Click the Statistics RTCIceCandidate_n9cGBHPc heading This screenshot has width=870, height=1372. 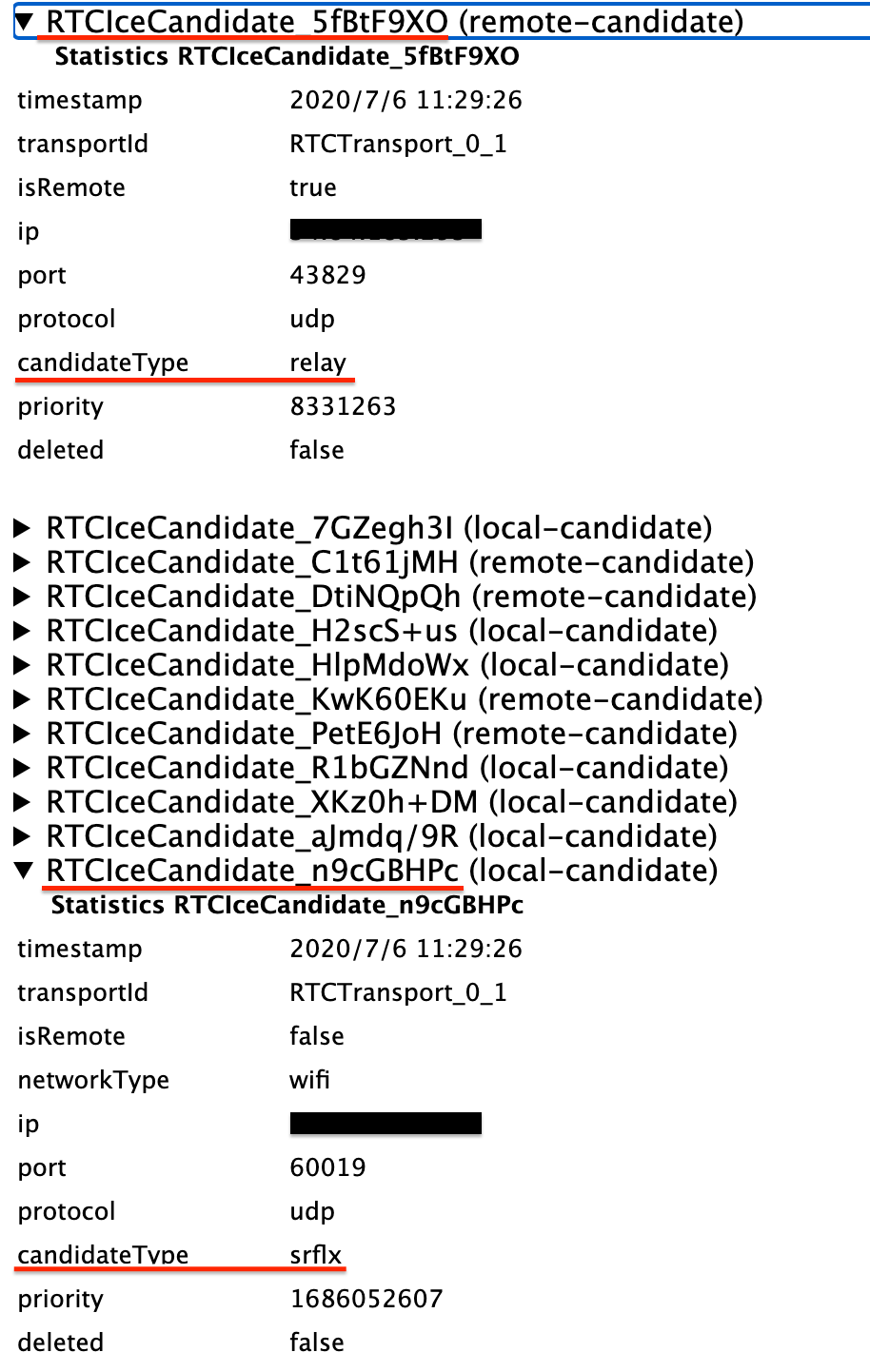287,905
